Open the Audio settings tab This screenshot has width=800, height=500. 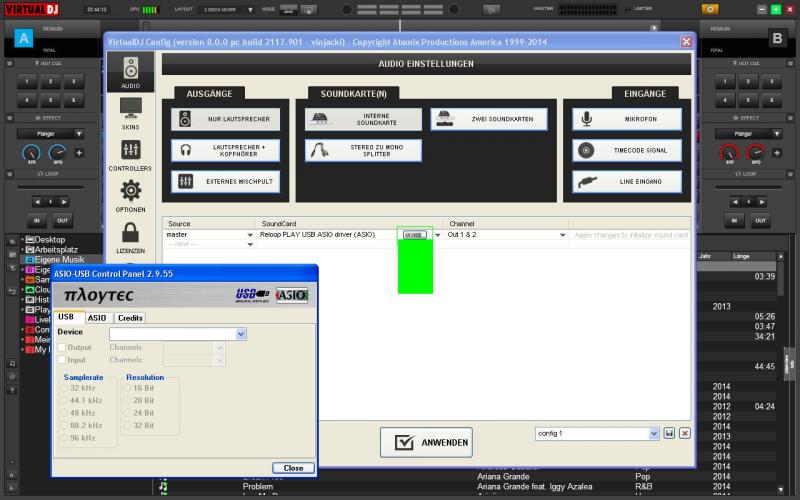point(131,72)
